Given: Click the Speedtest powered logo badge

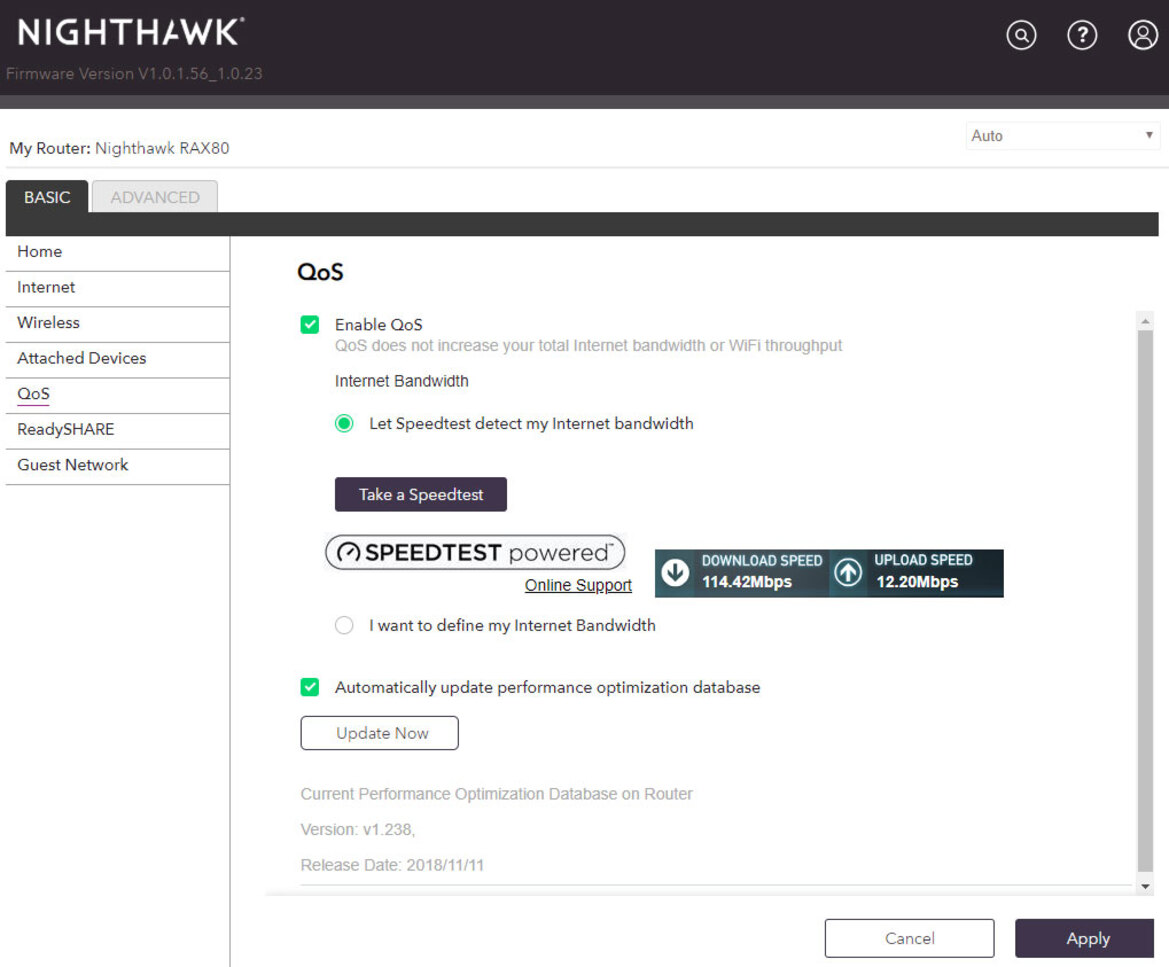Looking at the screenshot, I should point(475,552).
